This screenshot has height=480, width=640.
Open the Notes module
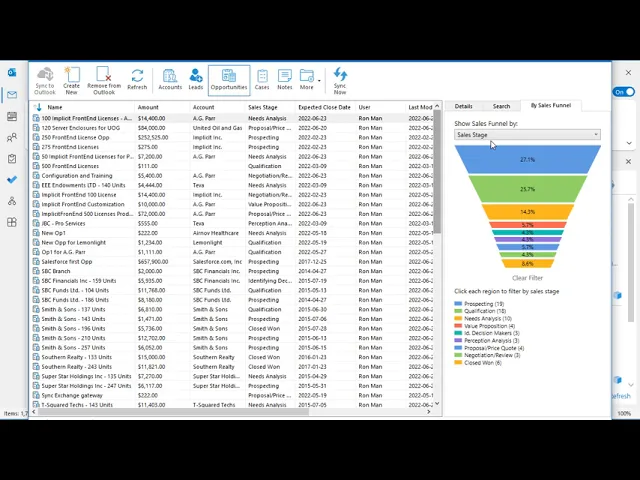(x=284, y=80)
